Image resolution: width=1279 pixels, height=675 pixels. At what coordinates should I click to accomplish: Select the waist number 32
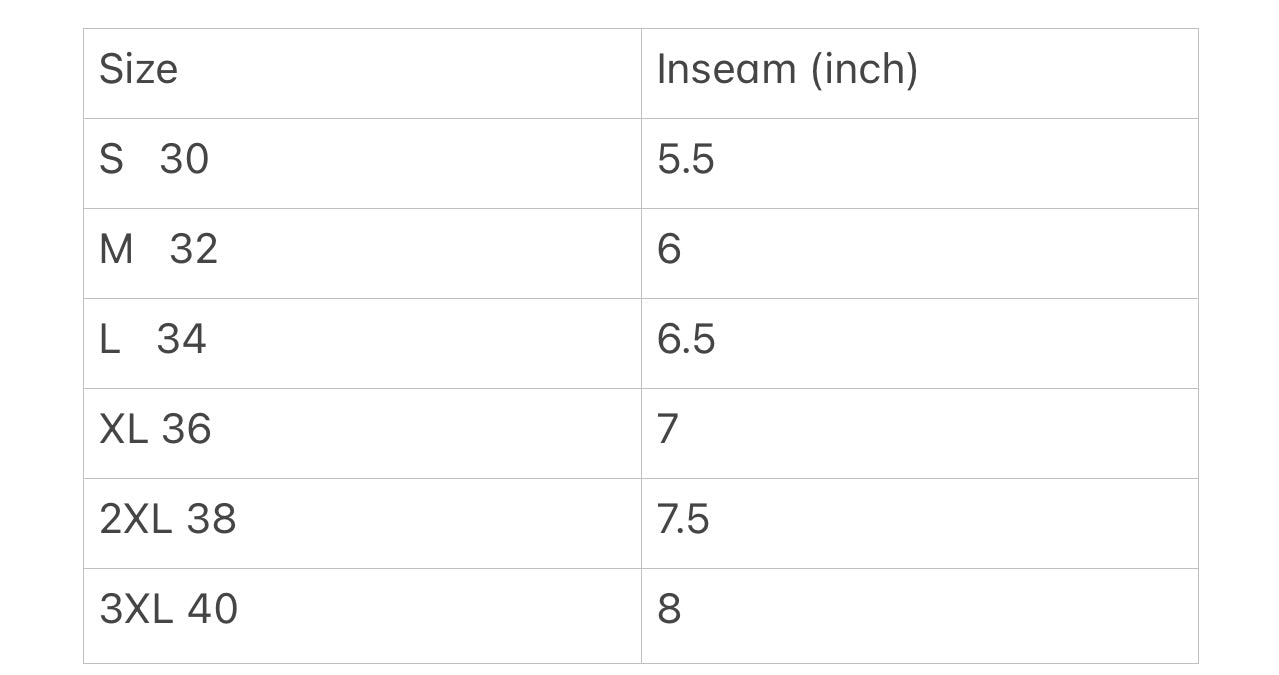(x=193, y=249)
